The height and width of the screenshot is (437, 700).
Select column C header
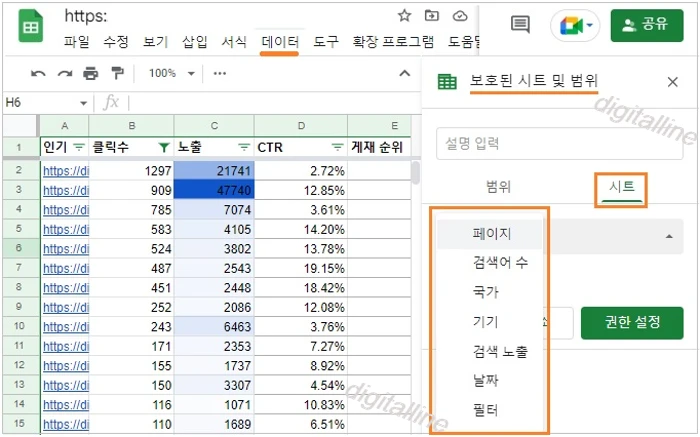pos(214,126)
